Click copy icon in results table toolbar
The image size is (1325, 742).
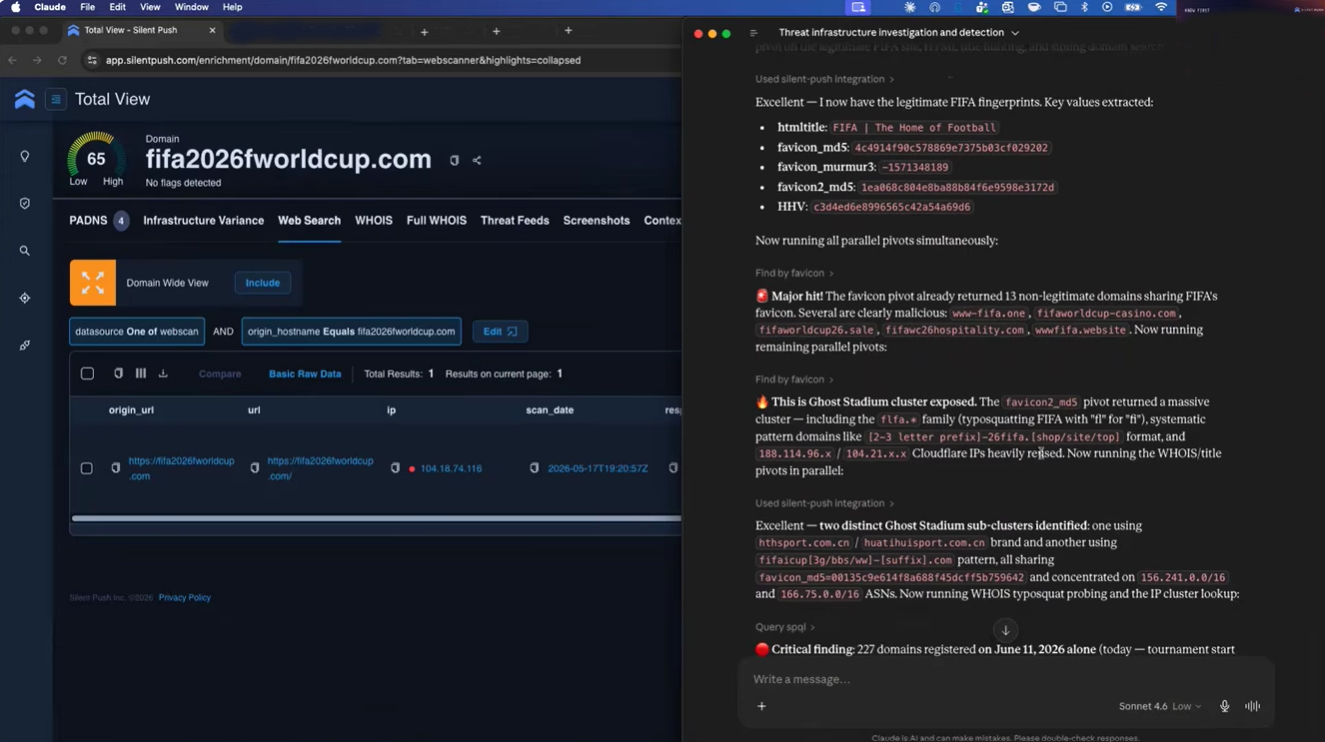[118, 373]
